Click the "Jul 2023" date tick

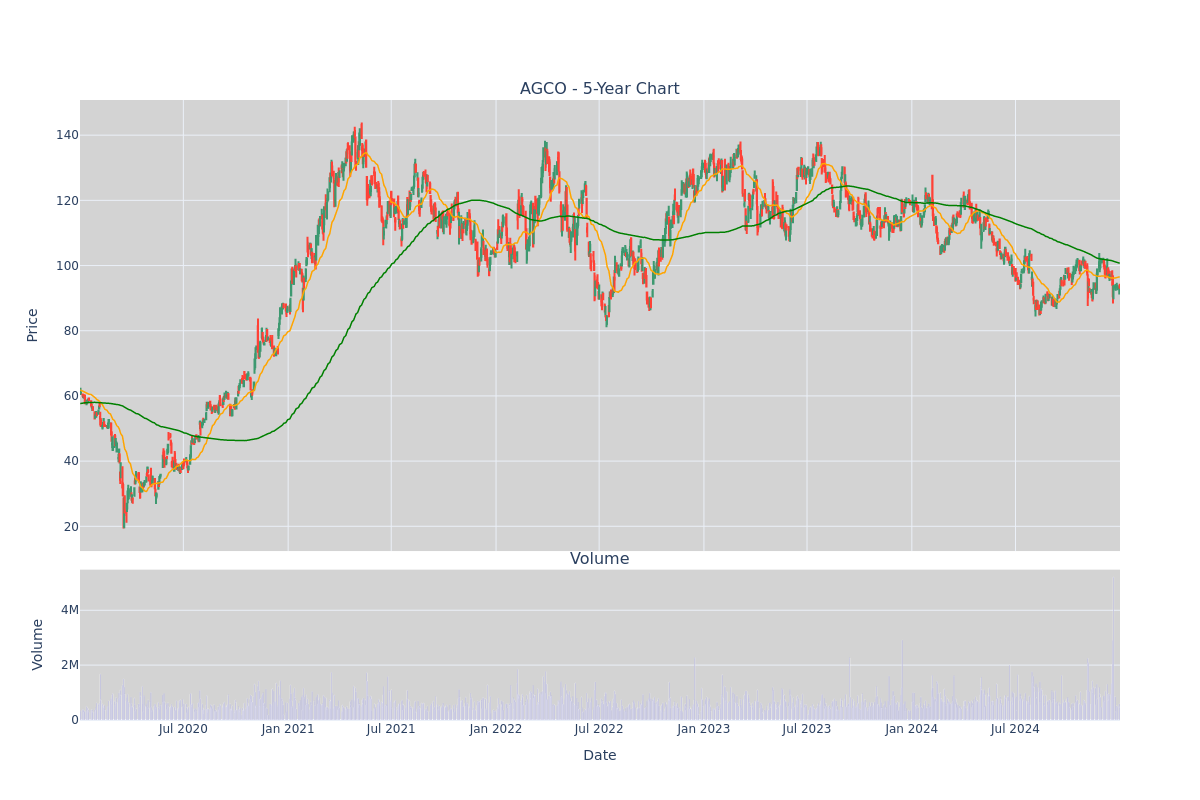[807, 729]
